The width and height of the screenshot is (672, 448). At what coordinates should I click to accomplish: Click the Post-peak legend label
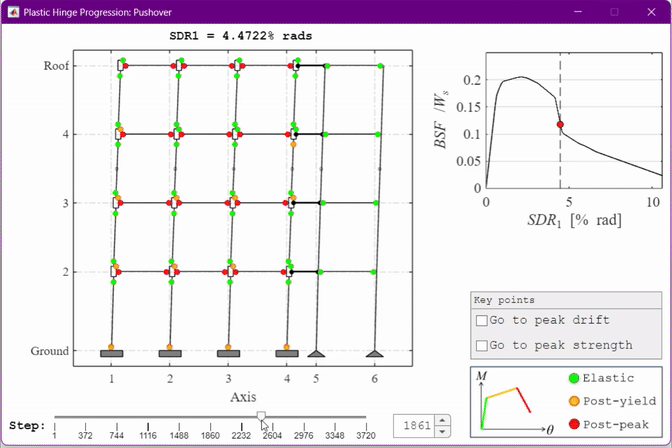(x=616, y=424)
